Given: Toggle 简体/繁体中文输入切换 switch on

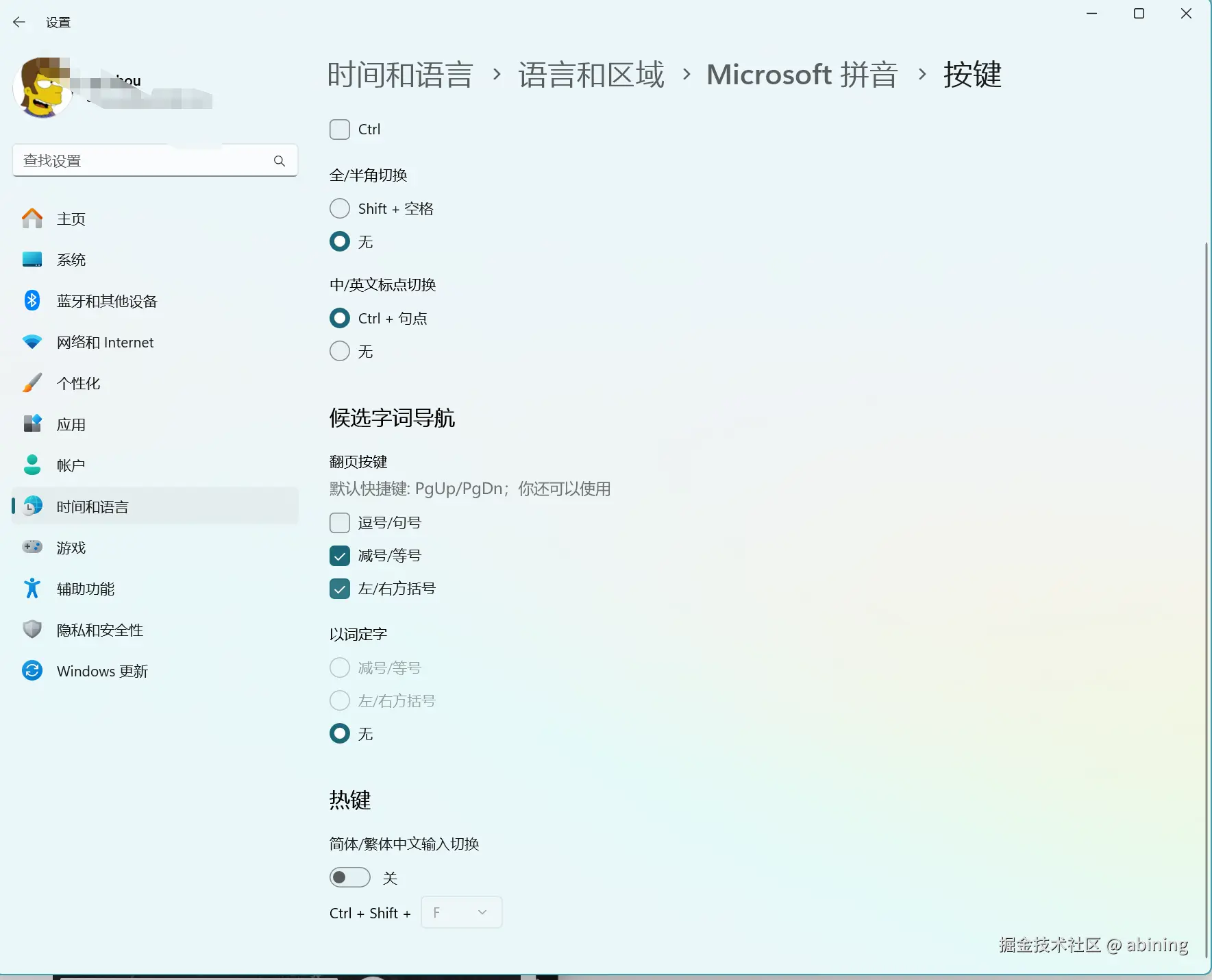Looking at the screenshot, I should tap(350, 877).
